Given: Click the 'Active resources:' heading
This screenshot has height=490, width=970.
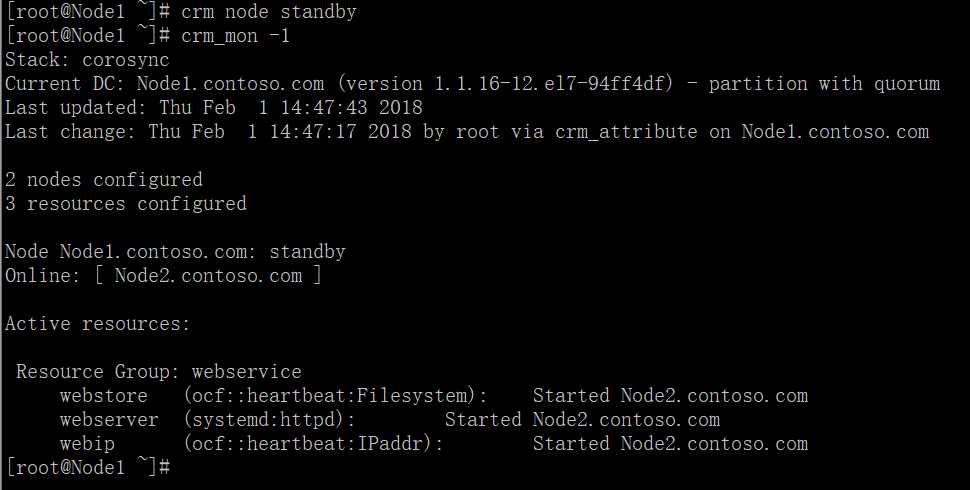Looking at the screenshot, I should click(x=98, y=324).
